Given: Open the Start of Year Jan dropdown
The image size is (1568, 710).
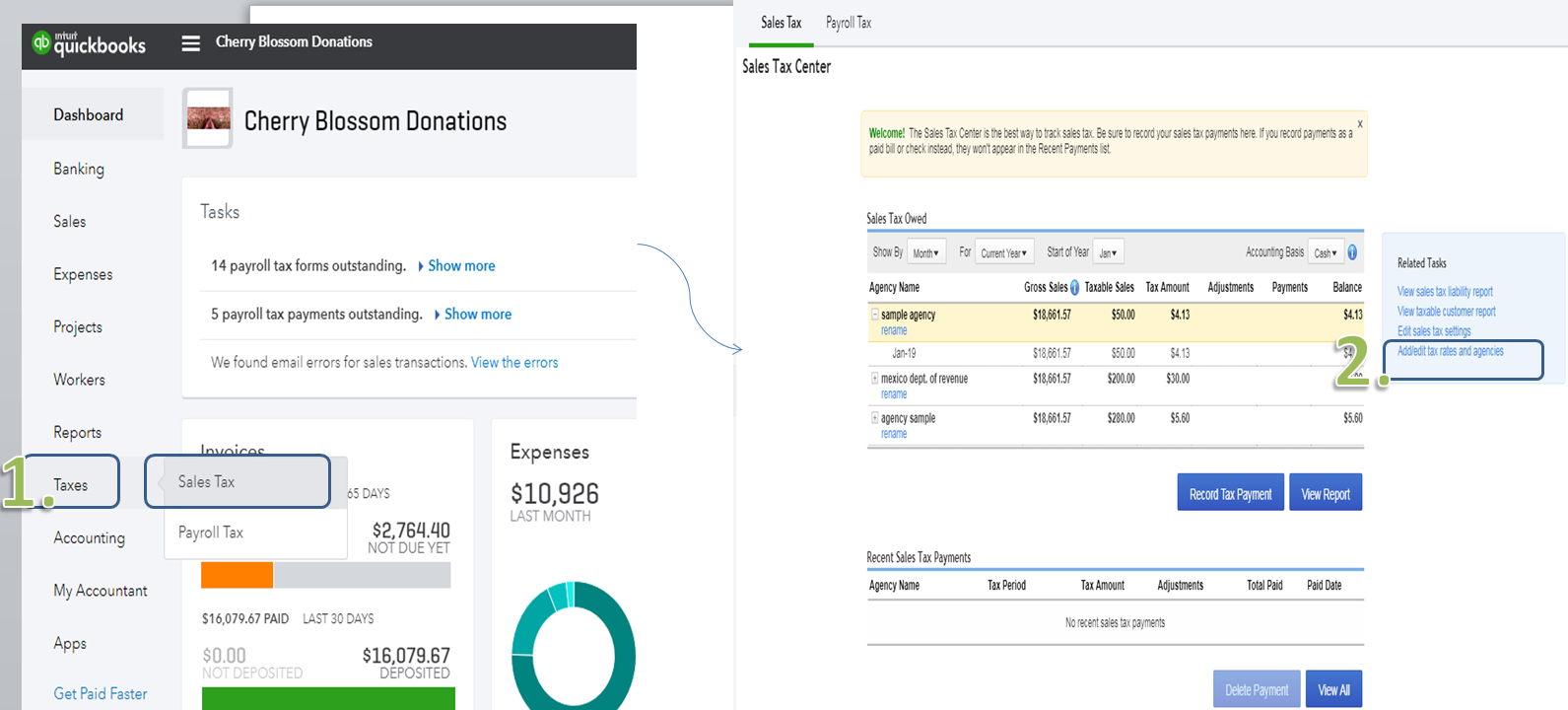Looking at the screenshot, I should click(x=1109, y=252).
